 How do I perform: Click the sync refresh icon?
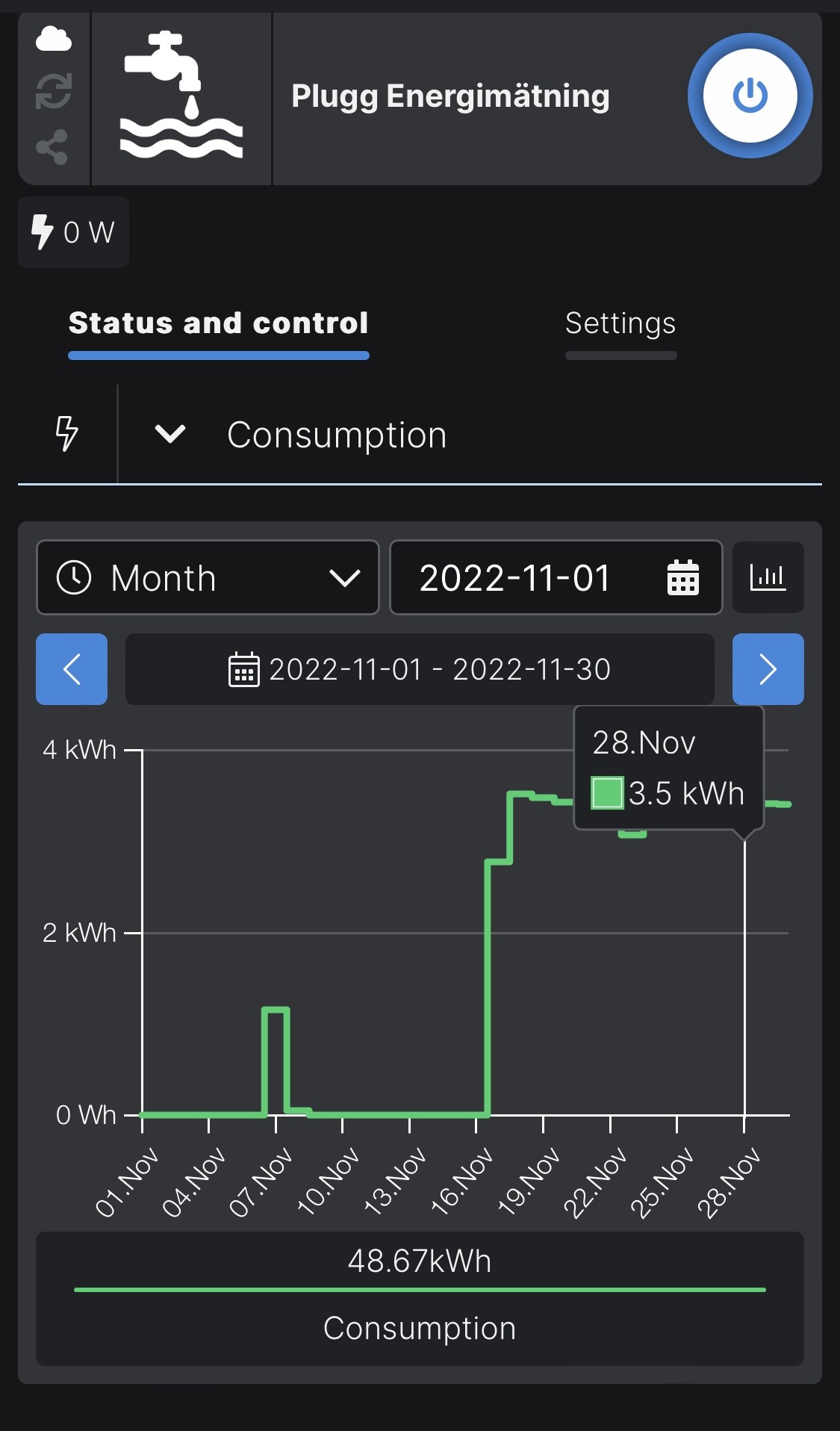pyautogui.click(x=54, y=91)
